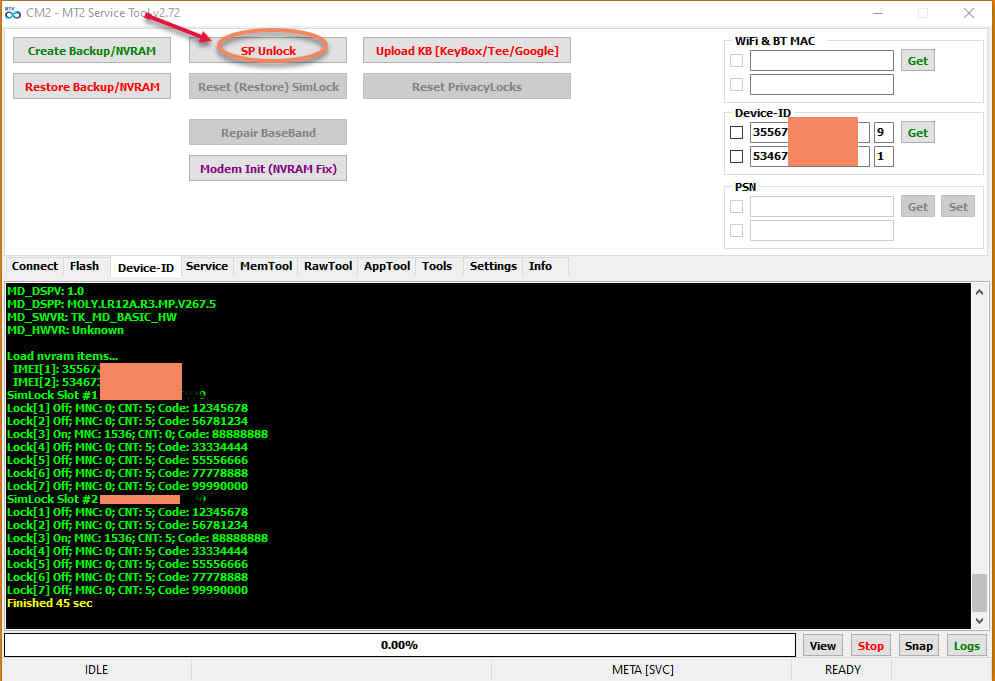Click the 'IMEI[1]' log line
The height and width of the screenshot is (681, 995).
(x=96, y=369)
